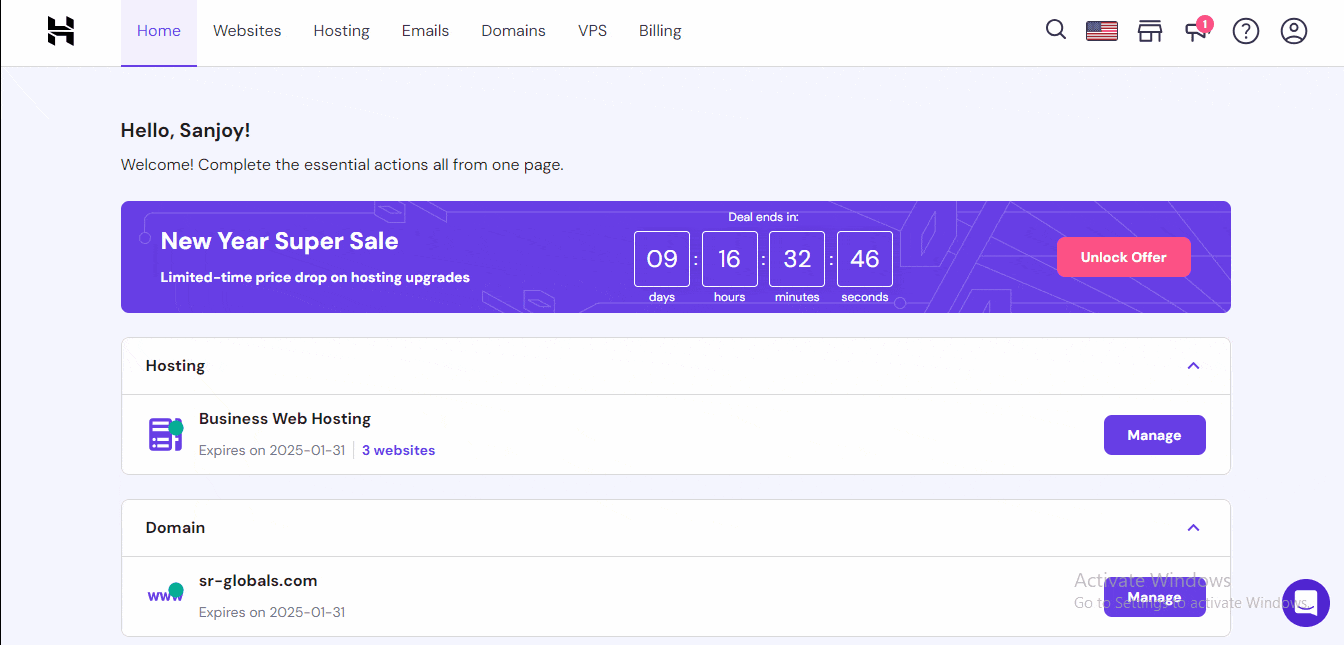The height and width of the screenshot is (645, 1344).
Task: Manage the sr-globals.com domain
Action: point(1155,597)
